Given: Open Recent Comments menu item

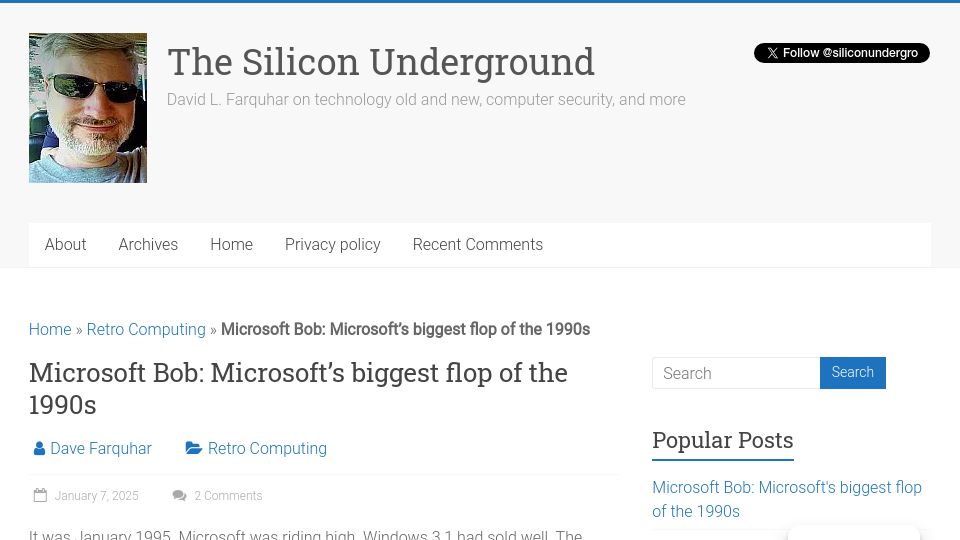Looking at the screenshot, I should [478, 244].
